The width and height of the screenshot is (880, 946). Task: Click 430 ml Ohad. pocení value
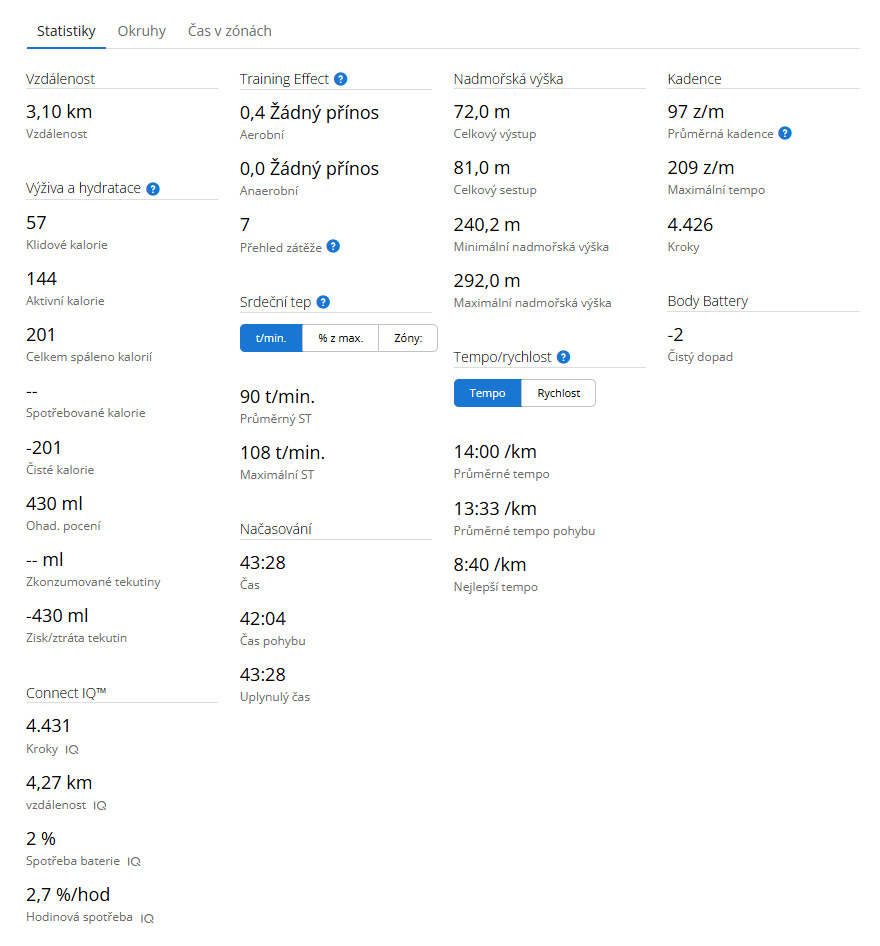coord(54,504)
